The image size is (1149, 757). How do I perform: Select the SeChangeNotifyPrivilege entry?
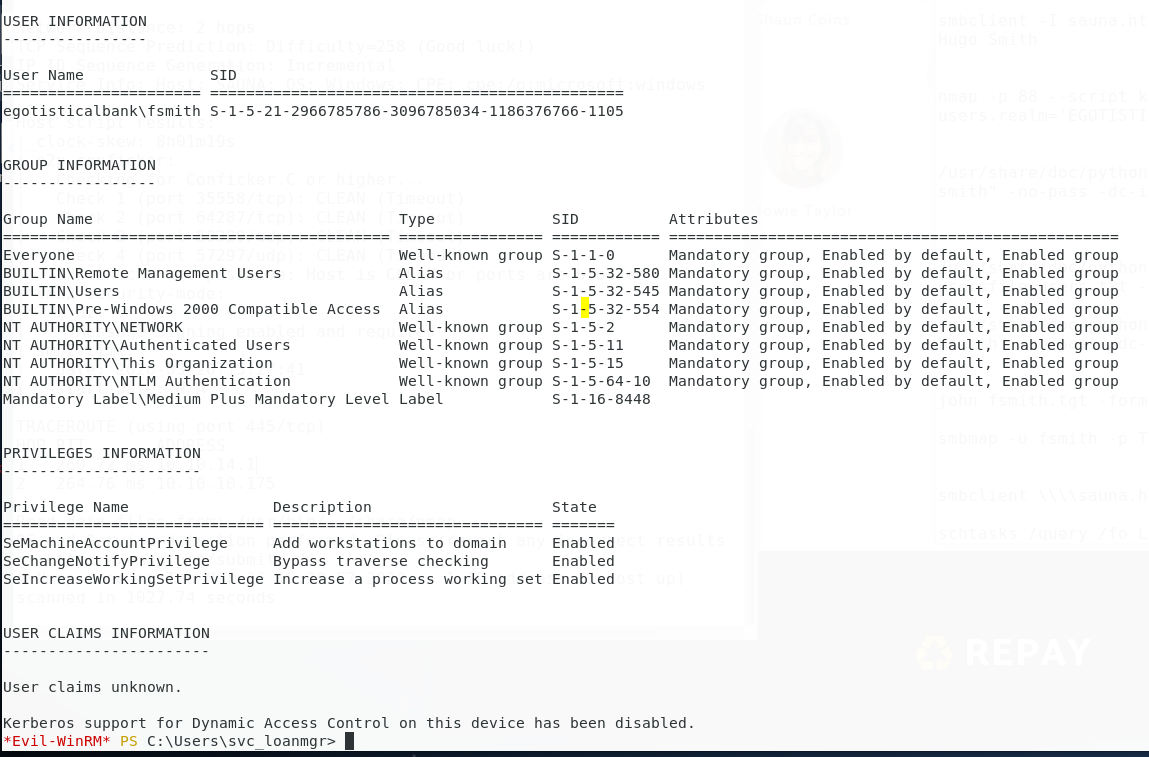[x=106, y=561]
